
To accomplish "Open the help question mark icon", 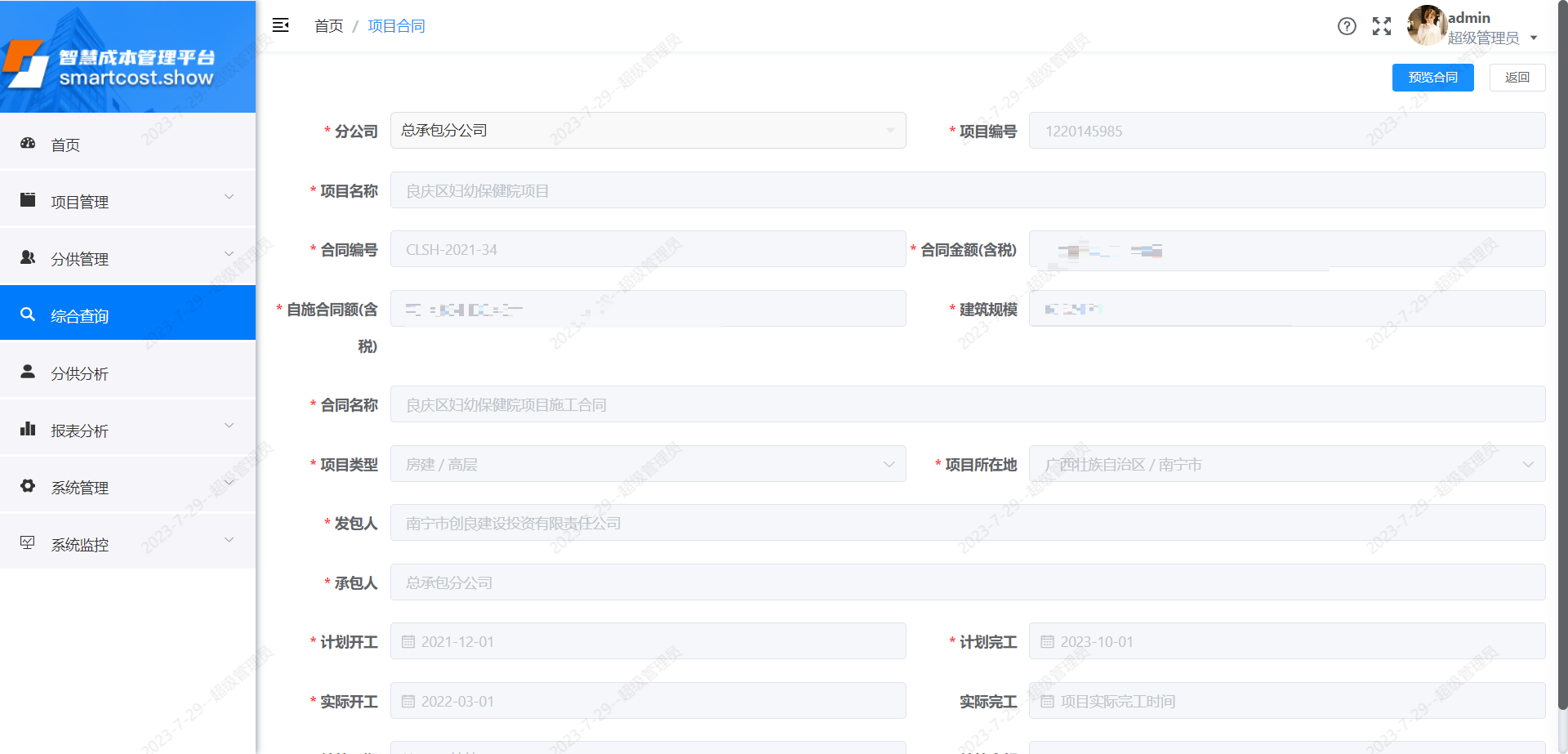I will (1347, 26).
